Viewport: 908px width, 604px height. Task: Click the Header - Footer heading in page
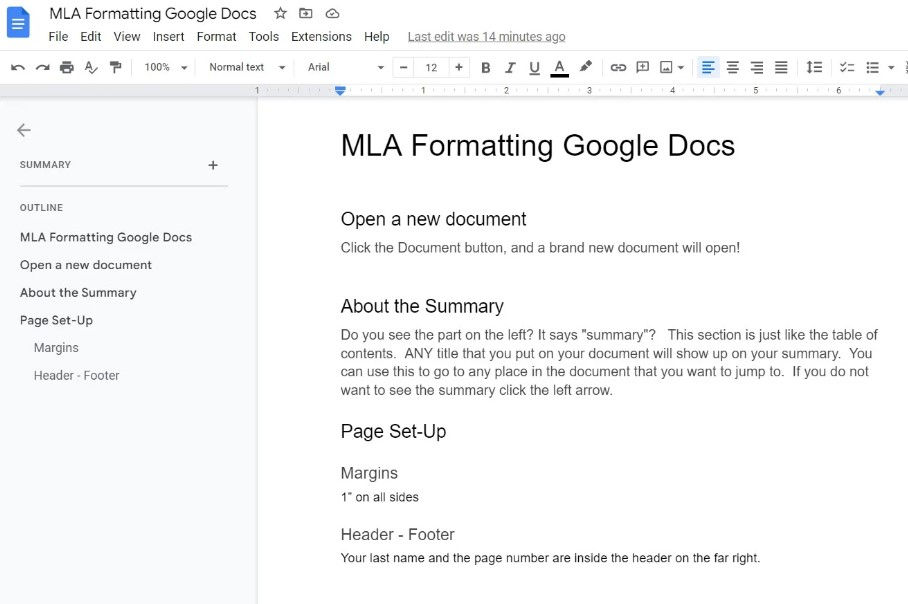(397, 534)
